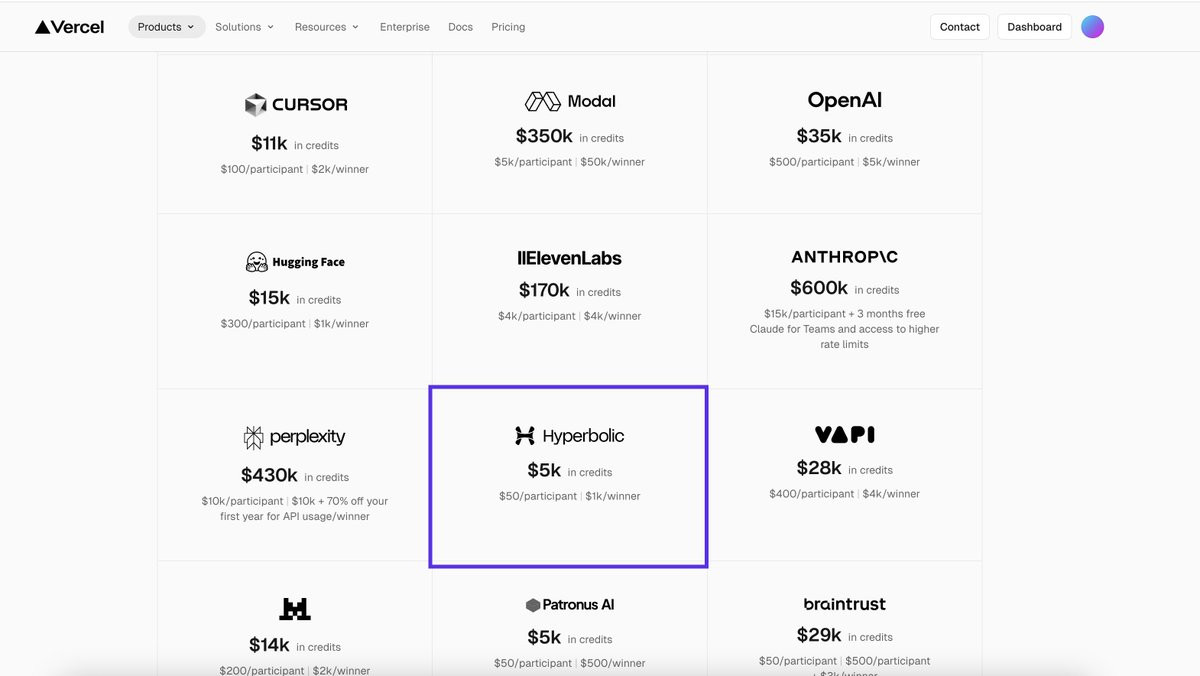The height and width of the screenshot is (676, 1200).
Task: Expand the Resources dropdown
Action: pyautogui.click(x=327, y=27)
